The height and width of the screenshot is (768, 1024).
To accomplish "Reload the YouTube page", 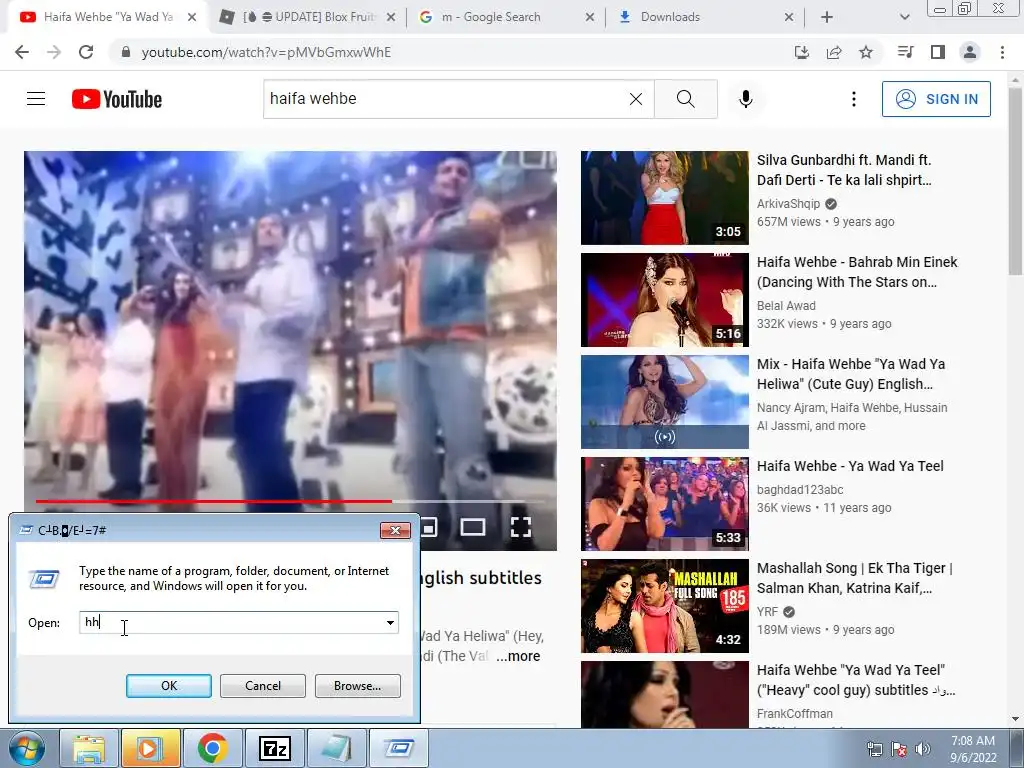I will pyautogui.click(x=86, y=52).
